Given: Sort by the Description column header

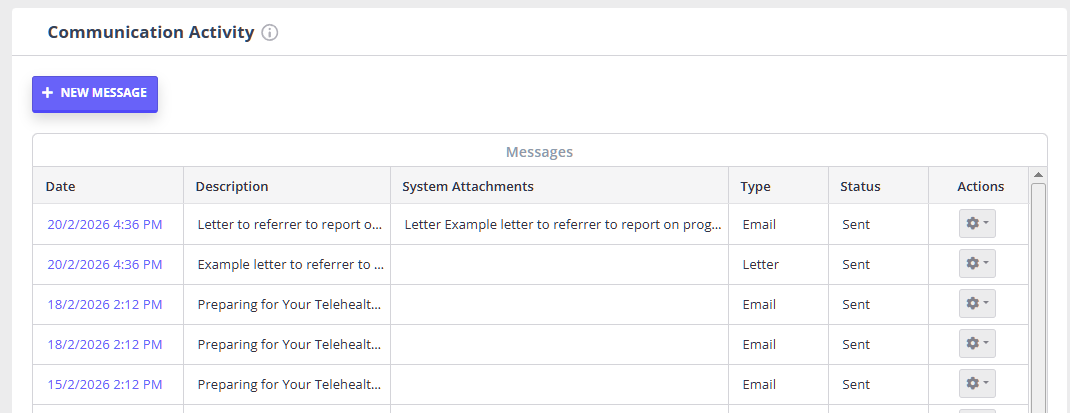Looking at the screenshot, I should pyautogui.click(x=232, y=186).
